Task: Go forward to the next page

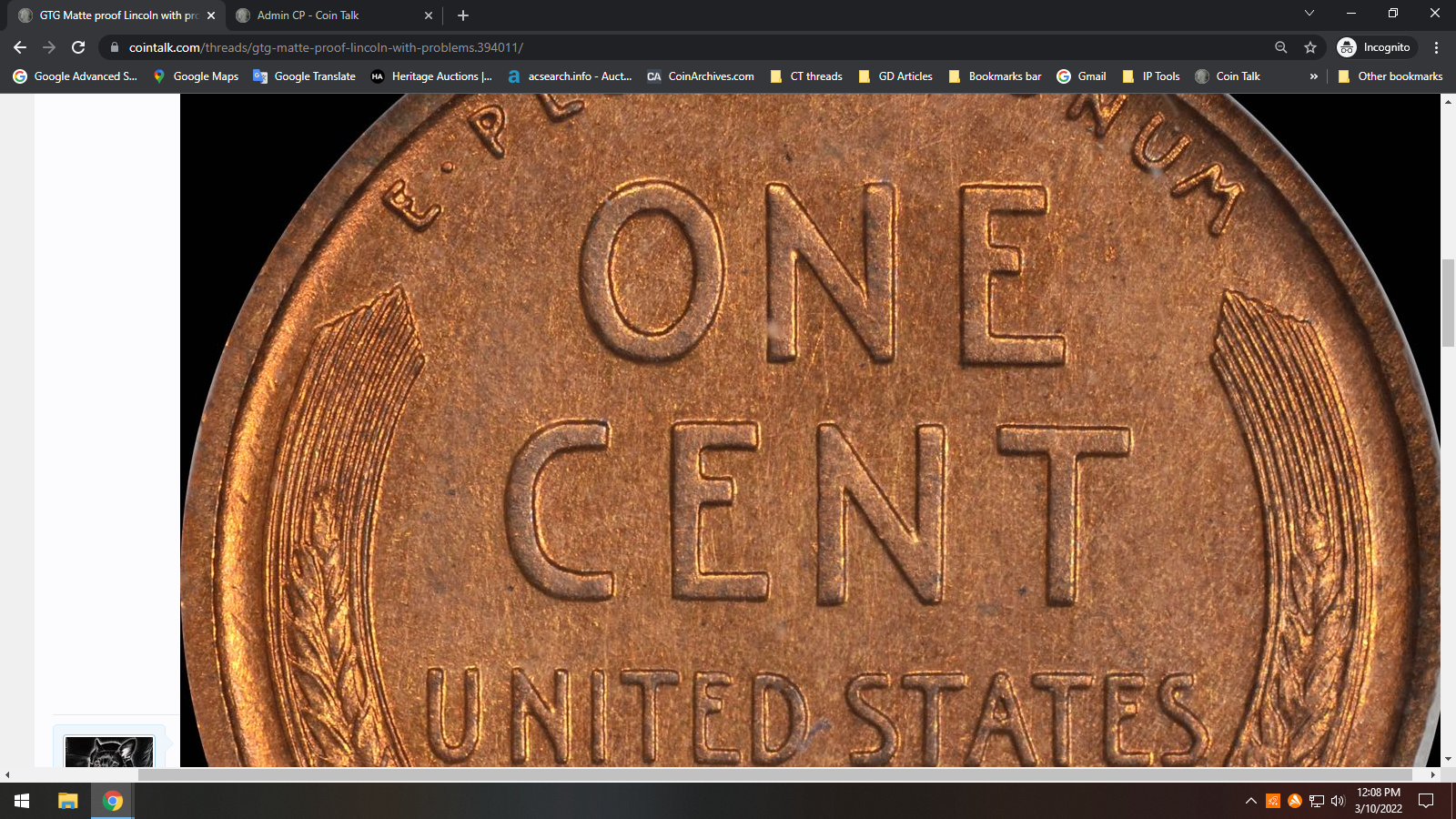Action: coord(49,47)
